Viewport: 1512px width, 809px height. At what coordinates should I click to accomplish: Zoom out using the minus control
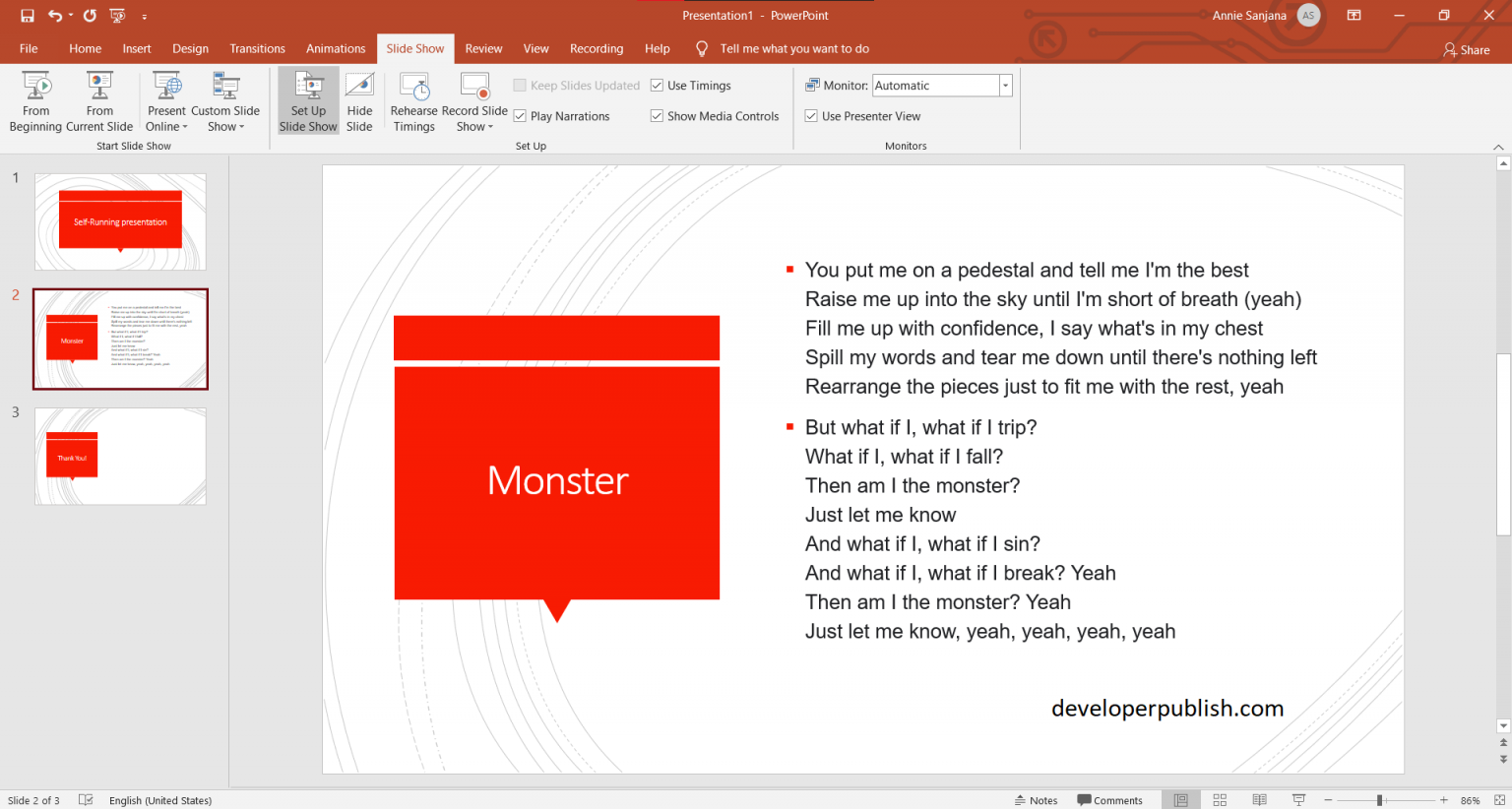click(1328, 799)
